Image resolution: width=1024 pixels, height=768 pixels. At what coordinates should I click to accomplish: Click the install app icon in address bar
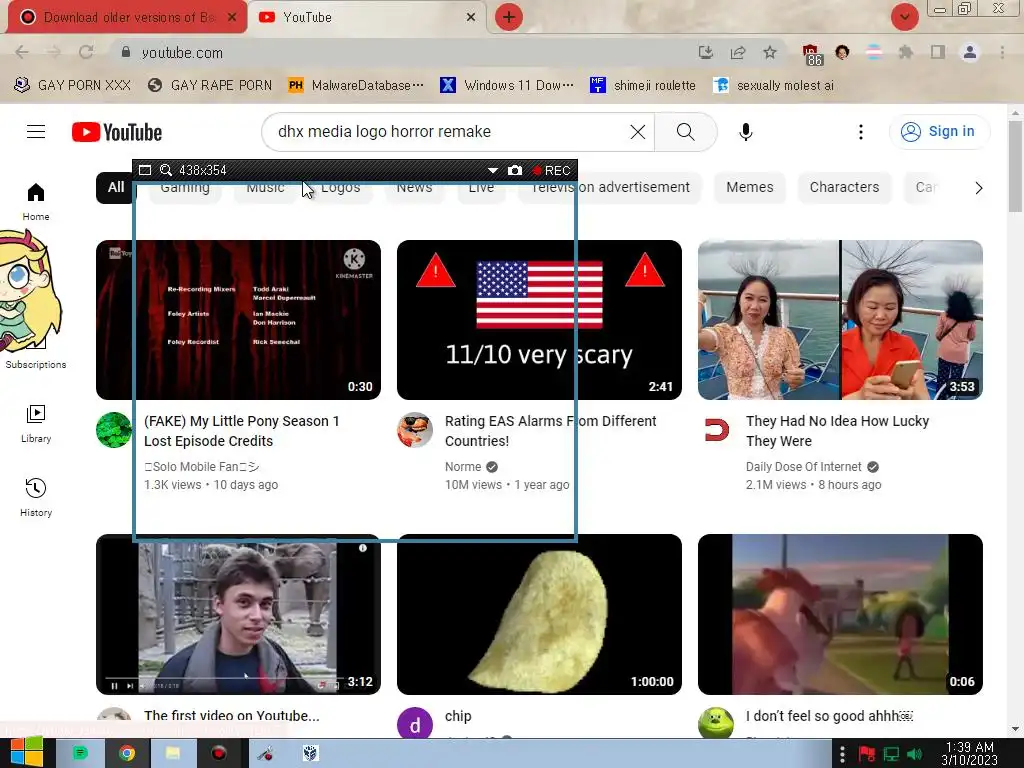705,52
